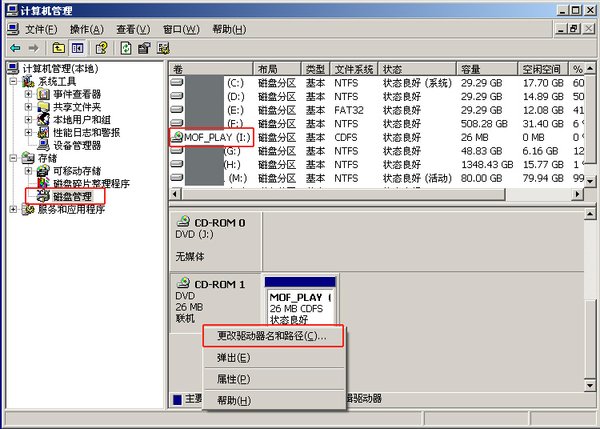The height and width of the screenshot is (429, 600).
Task: Click the Help question-mark toolbar icon
Action: click(x=101, y=48)
